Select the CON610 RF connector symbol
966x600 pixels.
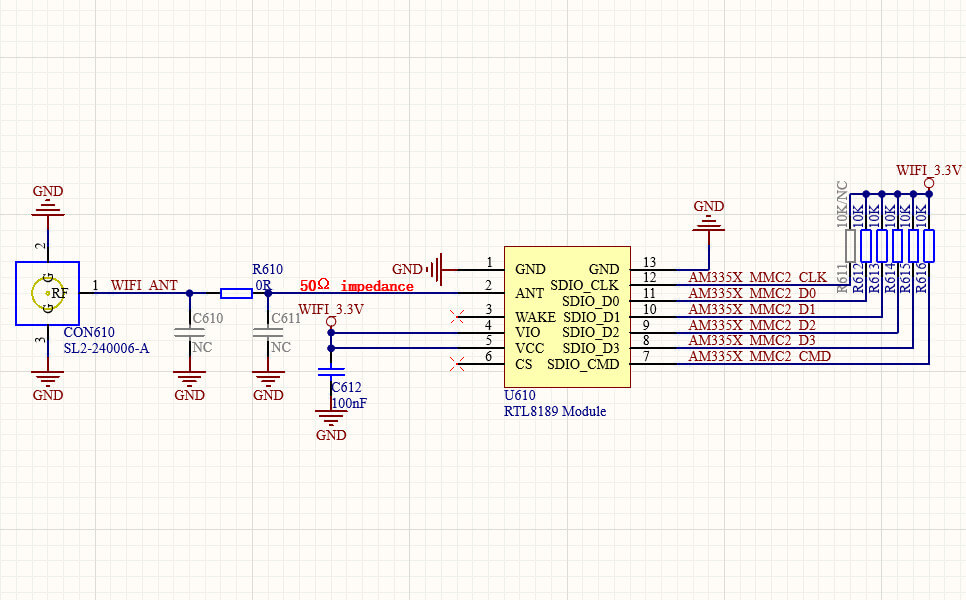(x=47, y=293)
